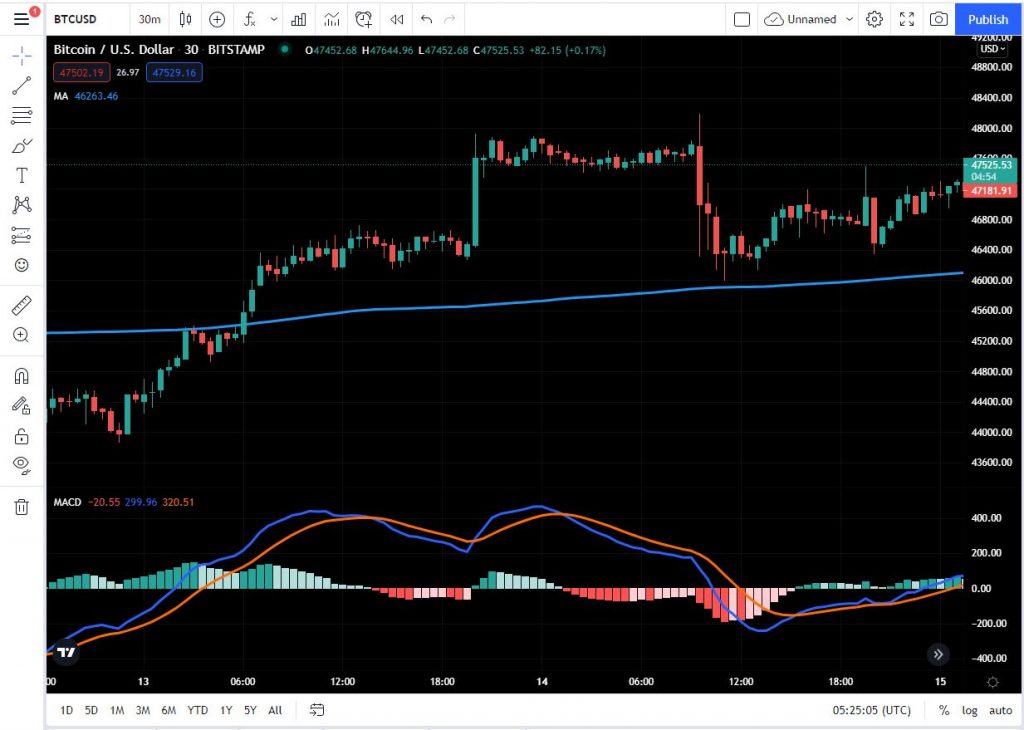This screenshot has width=1024, height=730.
Task: Select the 3M time range
Action: point(143,710)
